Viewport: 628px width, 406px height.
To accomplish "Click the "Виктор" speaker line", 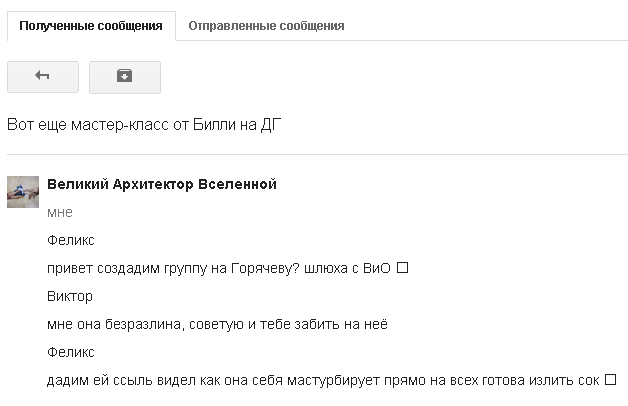I will (x=70, y=296).
